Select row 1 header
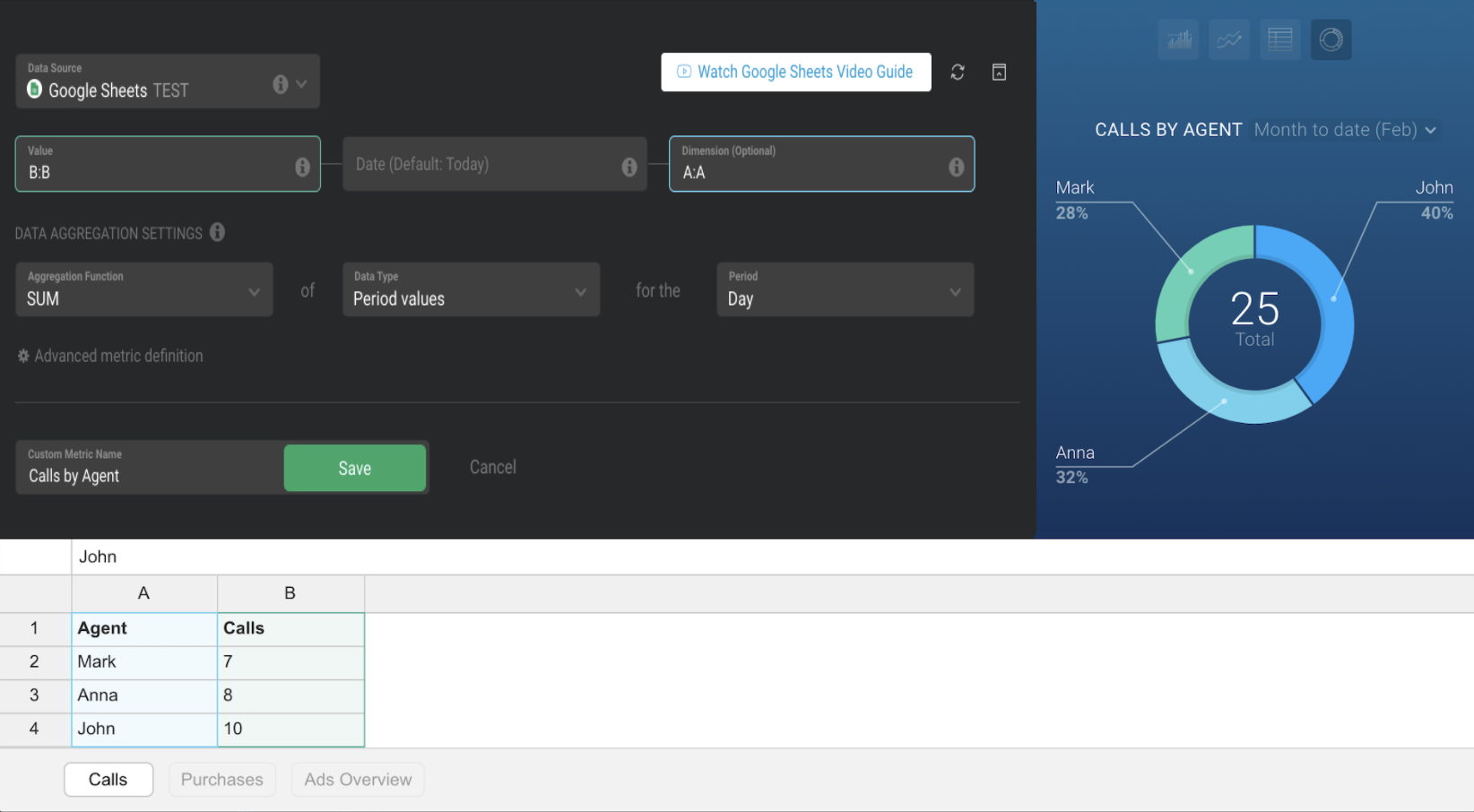This screenshot has height=812, width=1474. coord(35,628)
